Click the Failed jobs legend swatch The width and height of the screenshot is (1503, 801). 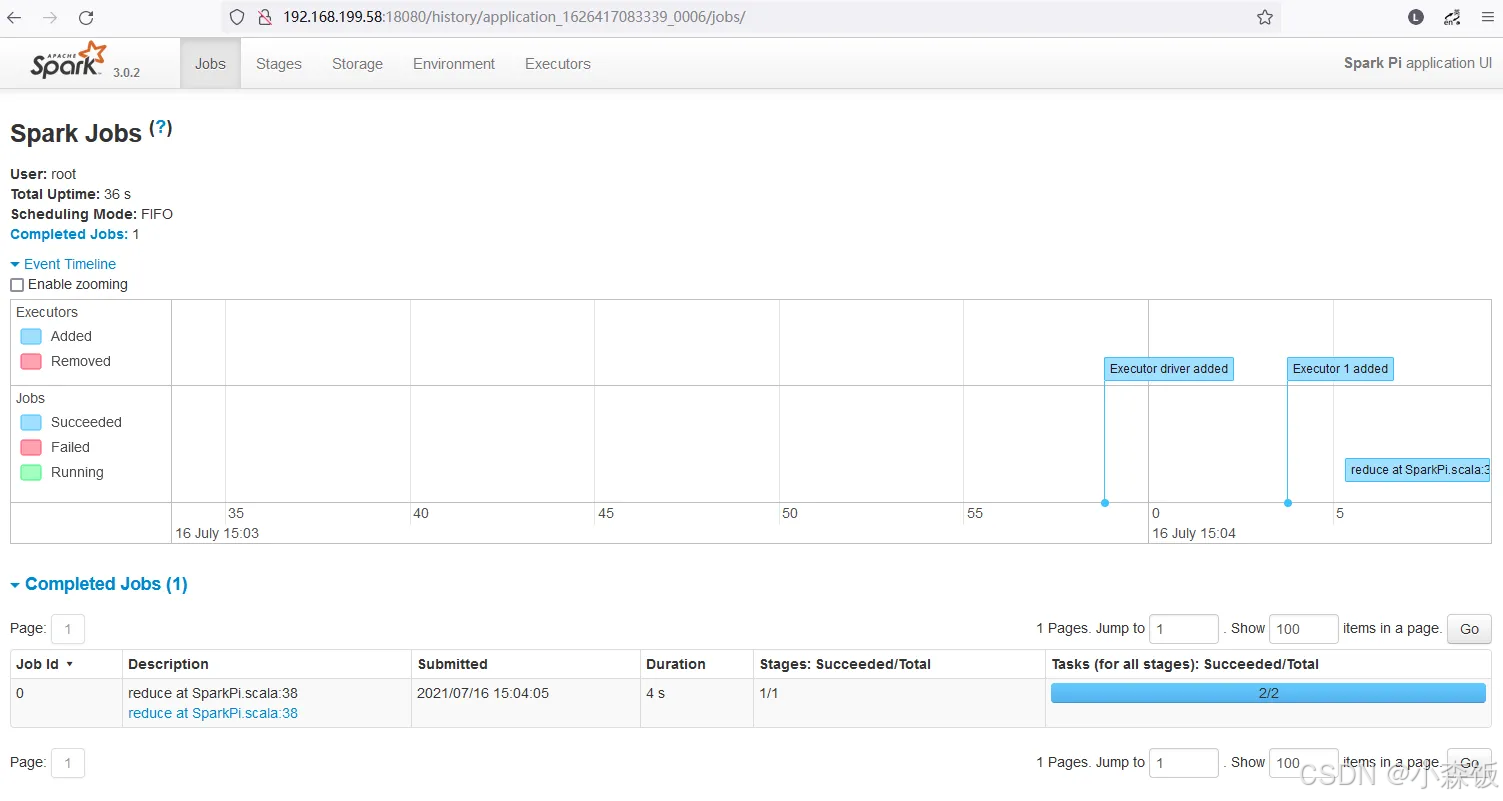click(x=31, y=448)
